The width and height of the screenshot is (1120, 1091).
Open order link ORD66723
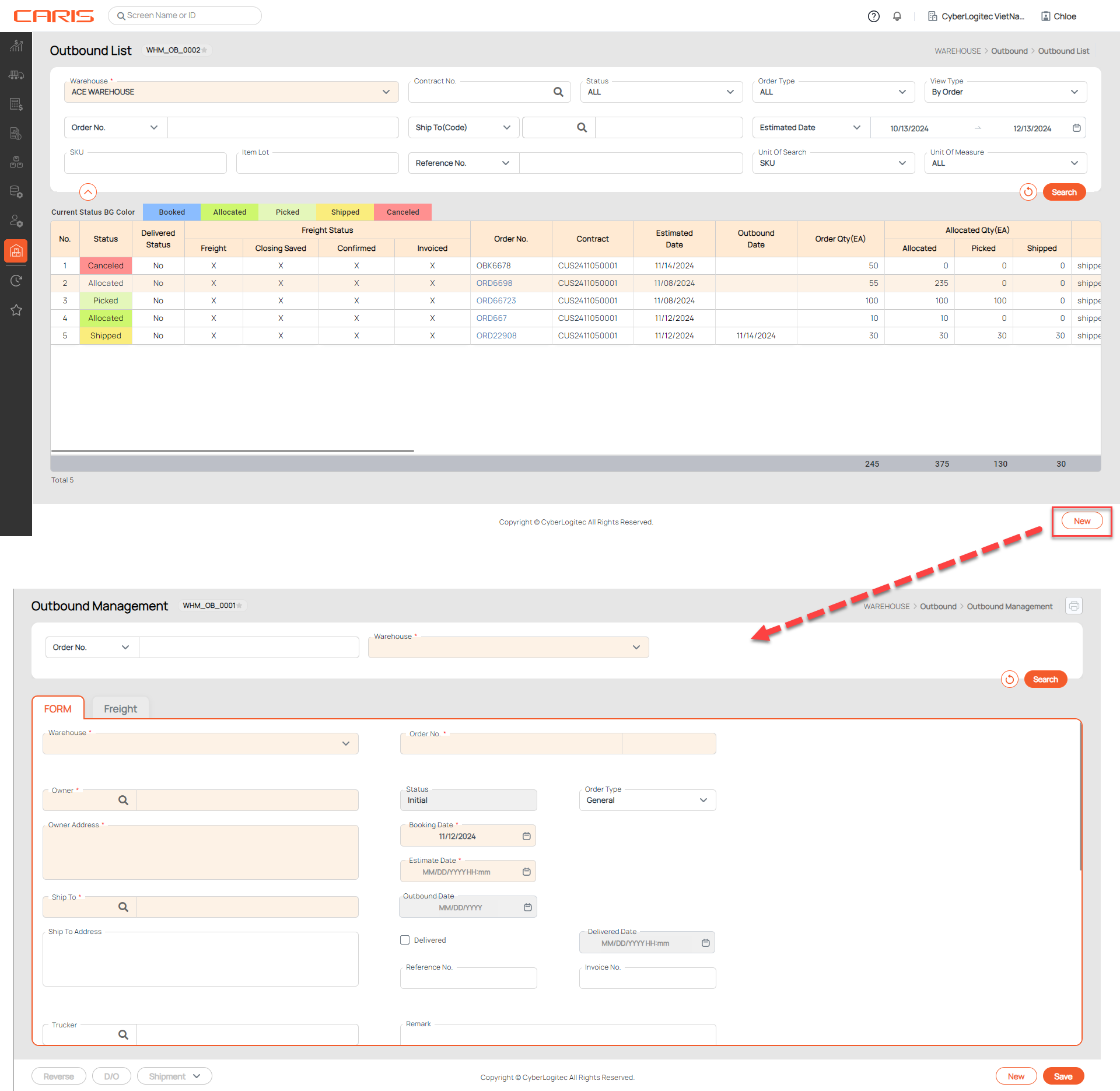pos(496,300)
